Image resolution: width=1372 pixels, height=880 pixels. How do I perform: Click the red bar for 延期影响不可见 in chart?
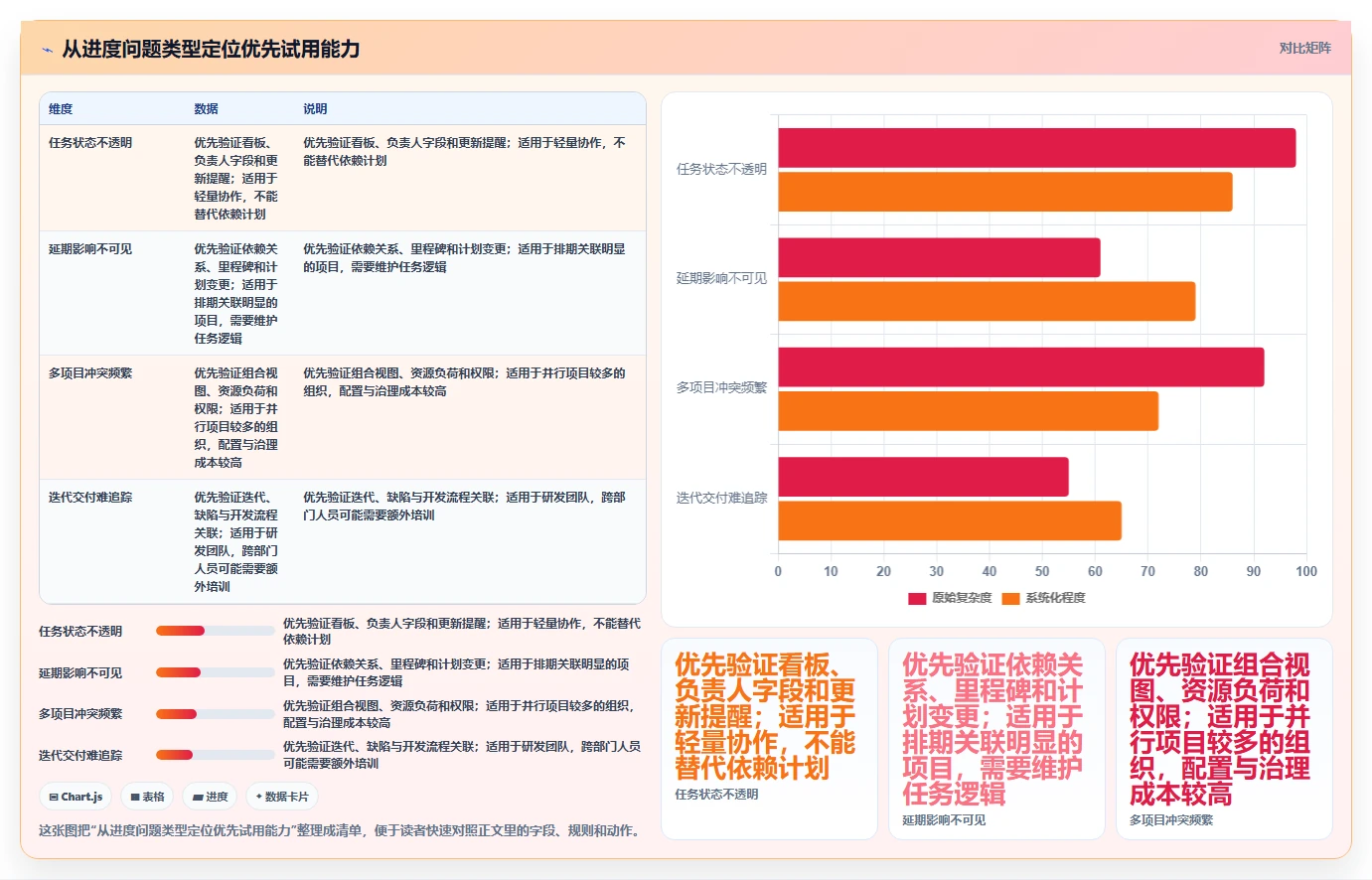coord(939,257)
